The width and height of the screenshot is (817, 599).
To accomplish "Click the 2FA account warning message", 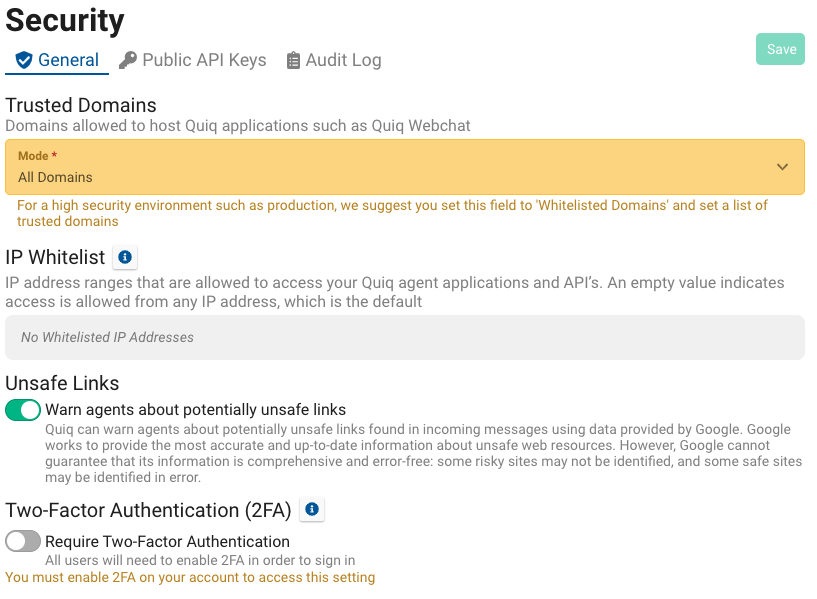I will click(x=190, y=577).
